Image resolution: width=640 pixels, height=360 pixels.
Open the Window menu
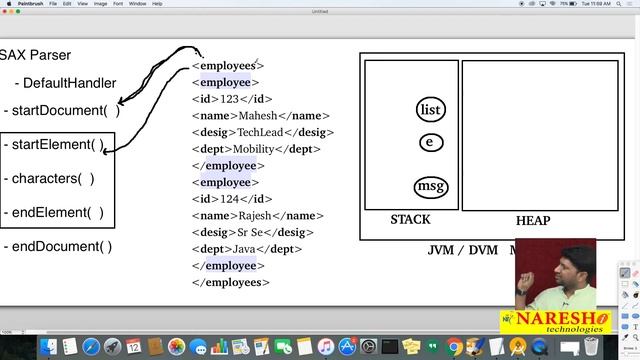pos(138,4)
